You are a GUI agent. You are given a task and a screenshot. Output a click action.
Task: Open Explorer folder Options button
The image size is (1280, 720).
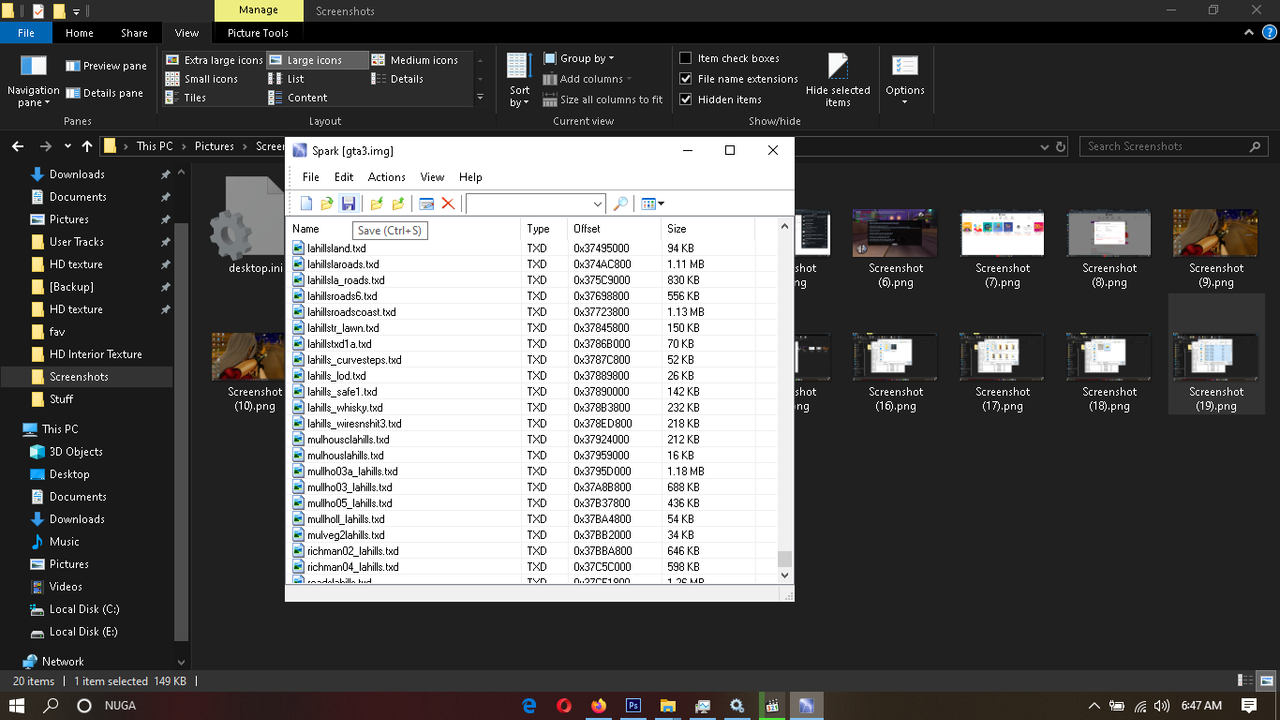904,80
